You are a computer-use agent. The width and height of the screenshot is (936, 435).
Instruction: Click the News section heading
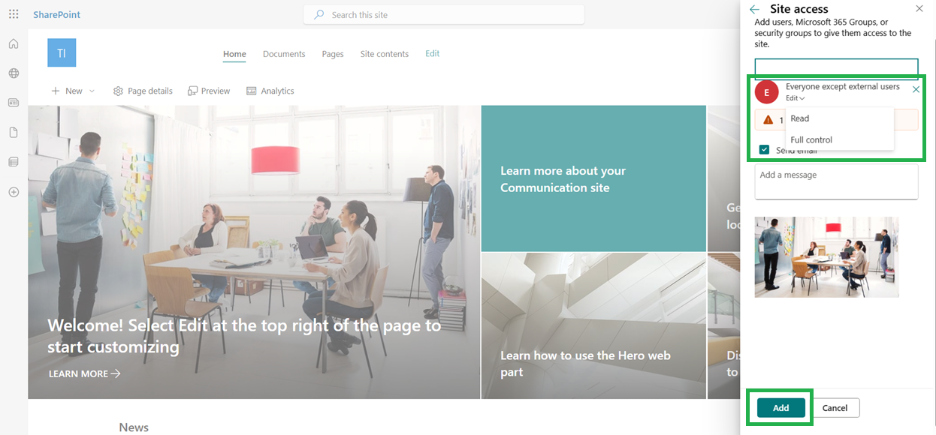tap(134, 427)
